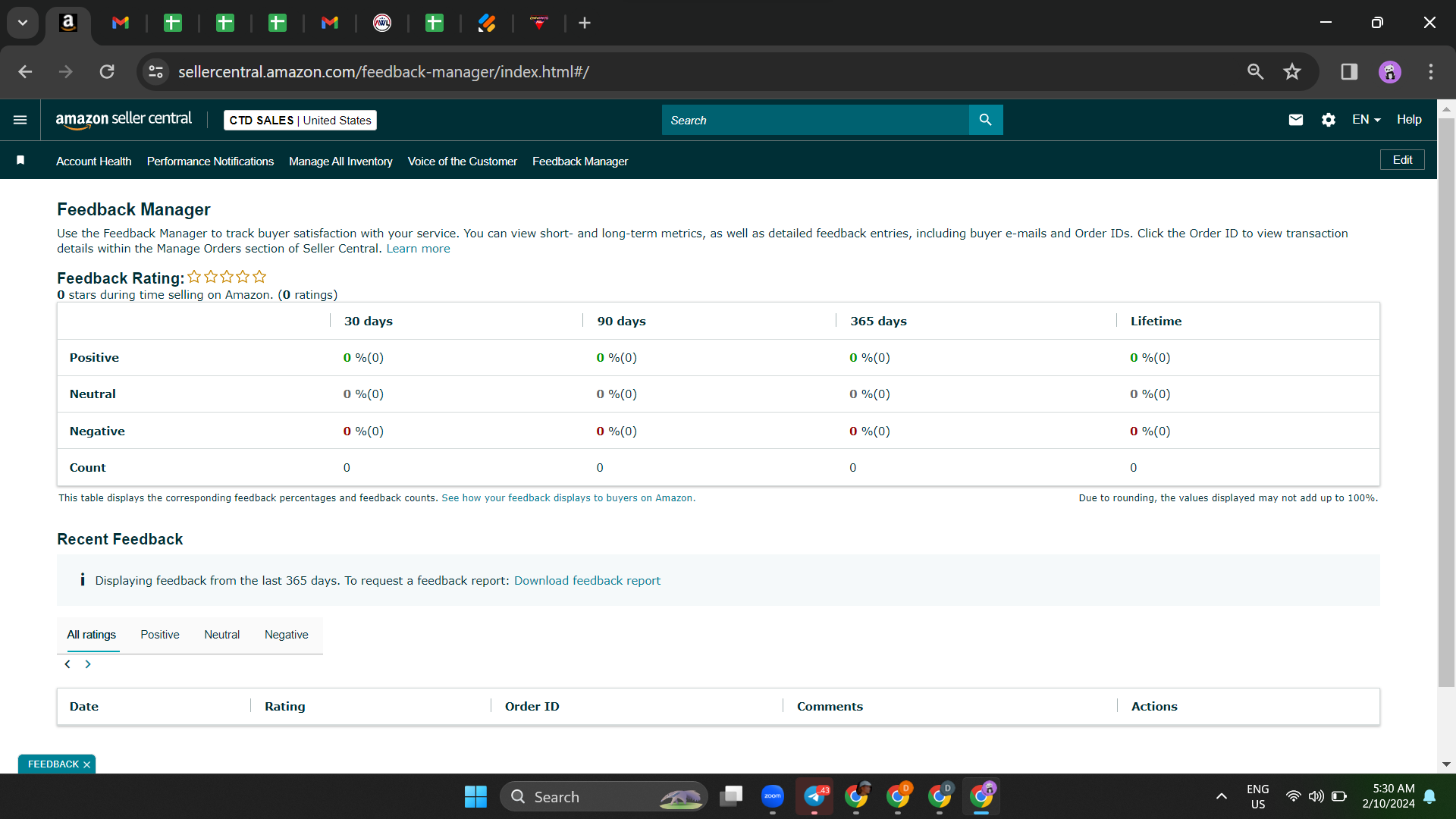Switch to the first Gmail tab
1456x819 pixels.
pyautogui.click(x=120, y=24)
